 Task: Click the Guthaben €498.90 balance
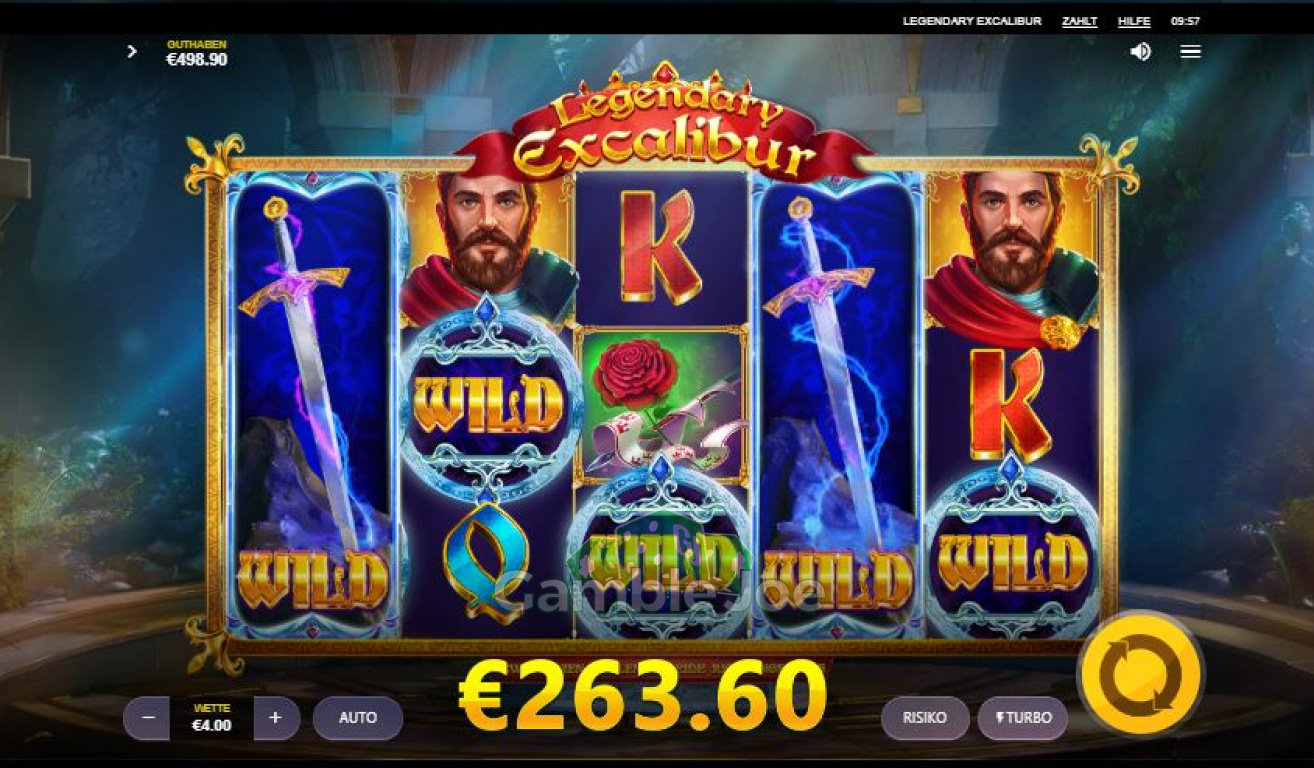pos(196,53)
